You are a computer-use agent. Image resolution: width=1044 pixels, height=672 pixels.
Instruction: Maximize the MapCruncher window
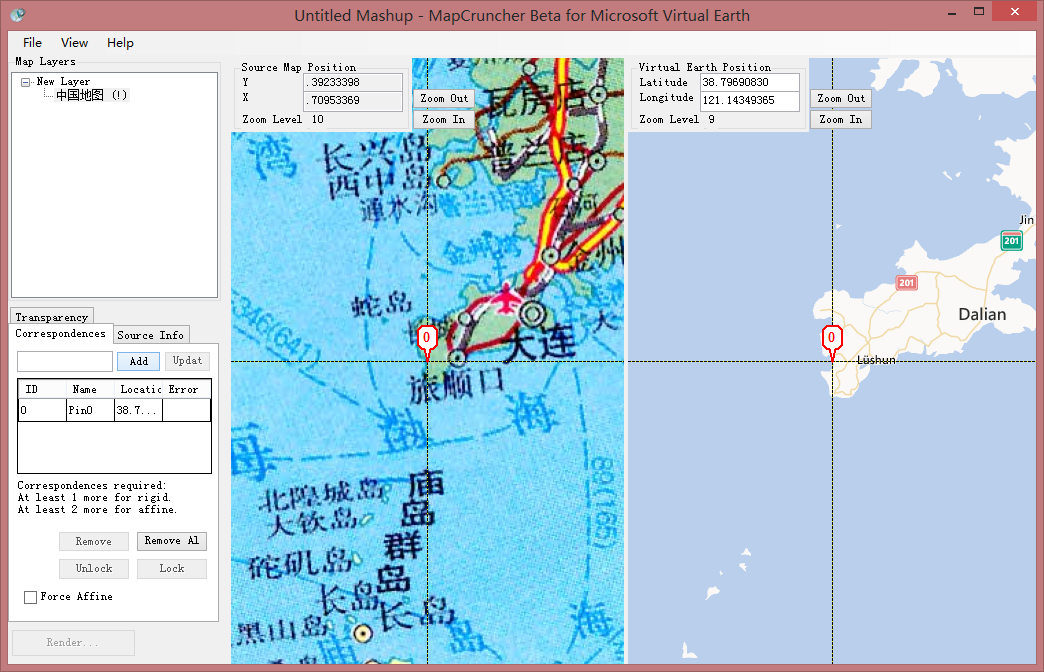click(979, 11)
